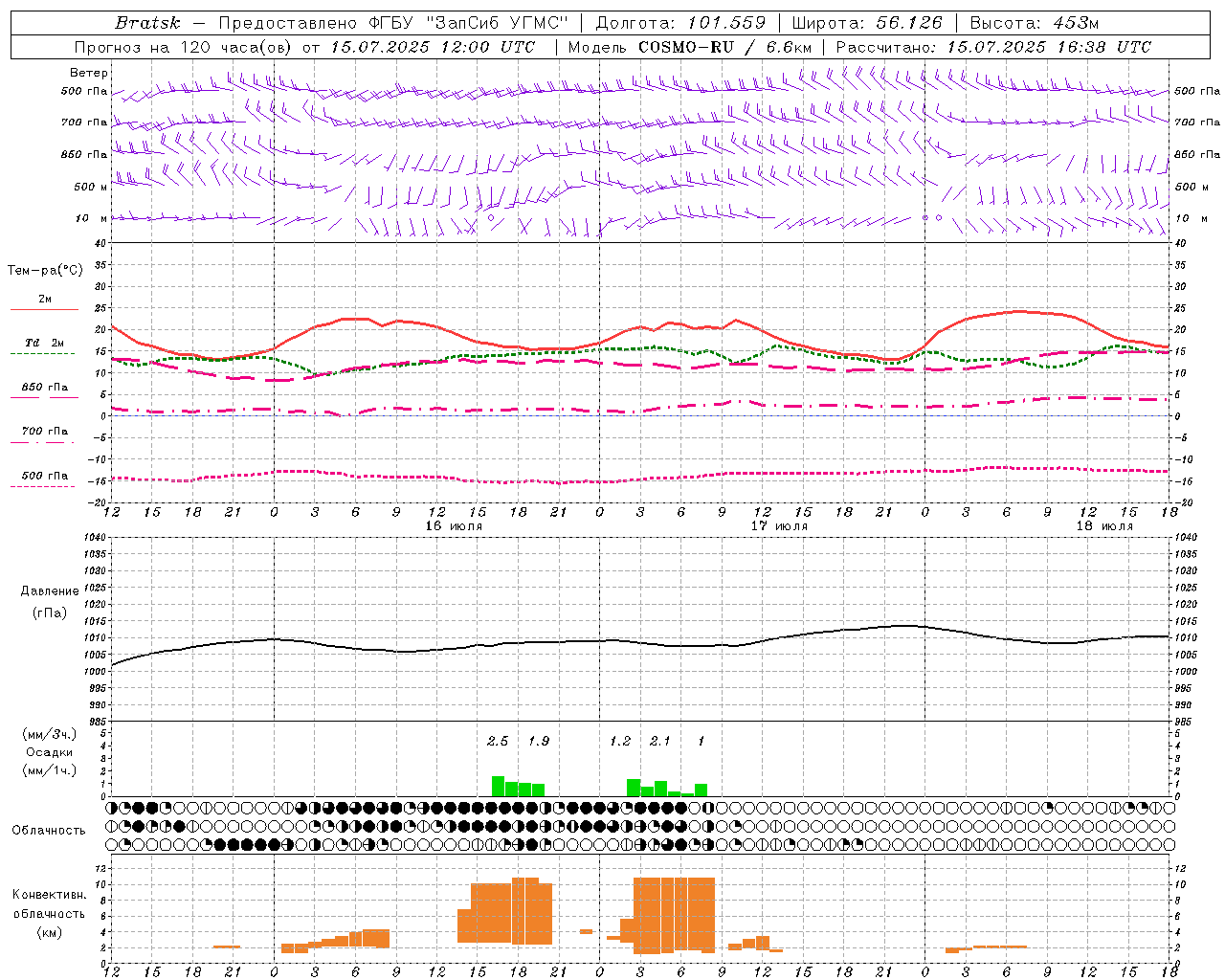
Task: Click the '(мм/3ч.)' precipitation unit label
Action: pos(49,734)
